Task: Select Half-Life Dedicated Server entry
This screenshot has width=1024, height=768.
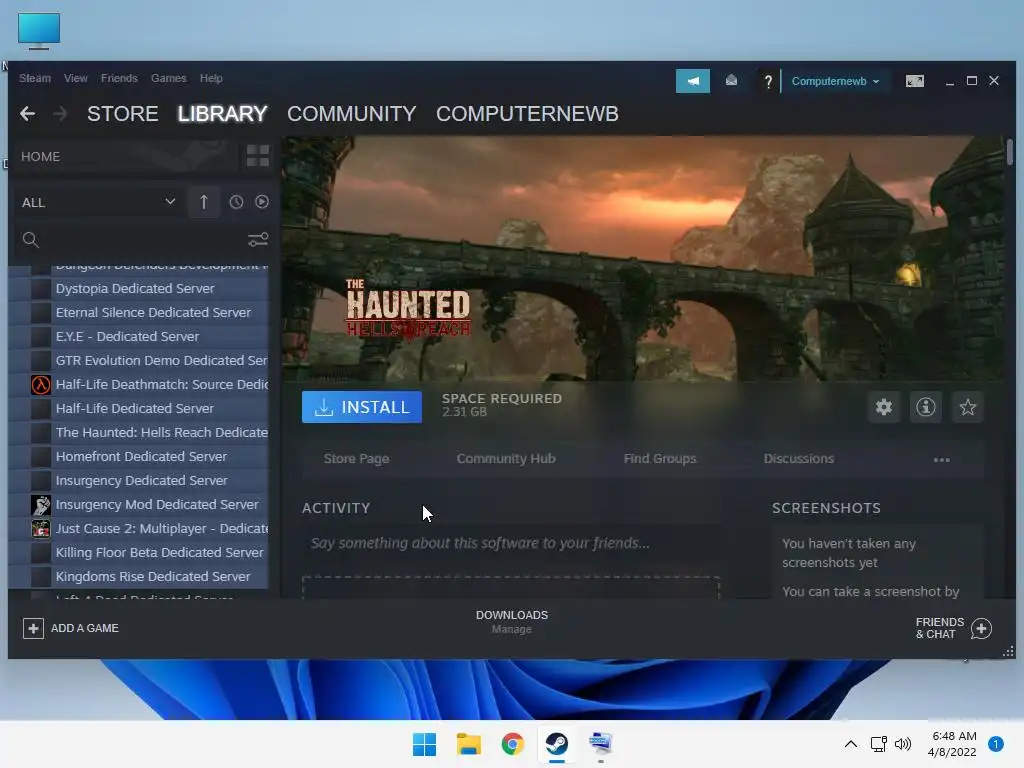Action: (x=138, y=409)
